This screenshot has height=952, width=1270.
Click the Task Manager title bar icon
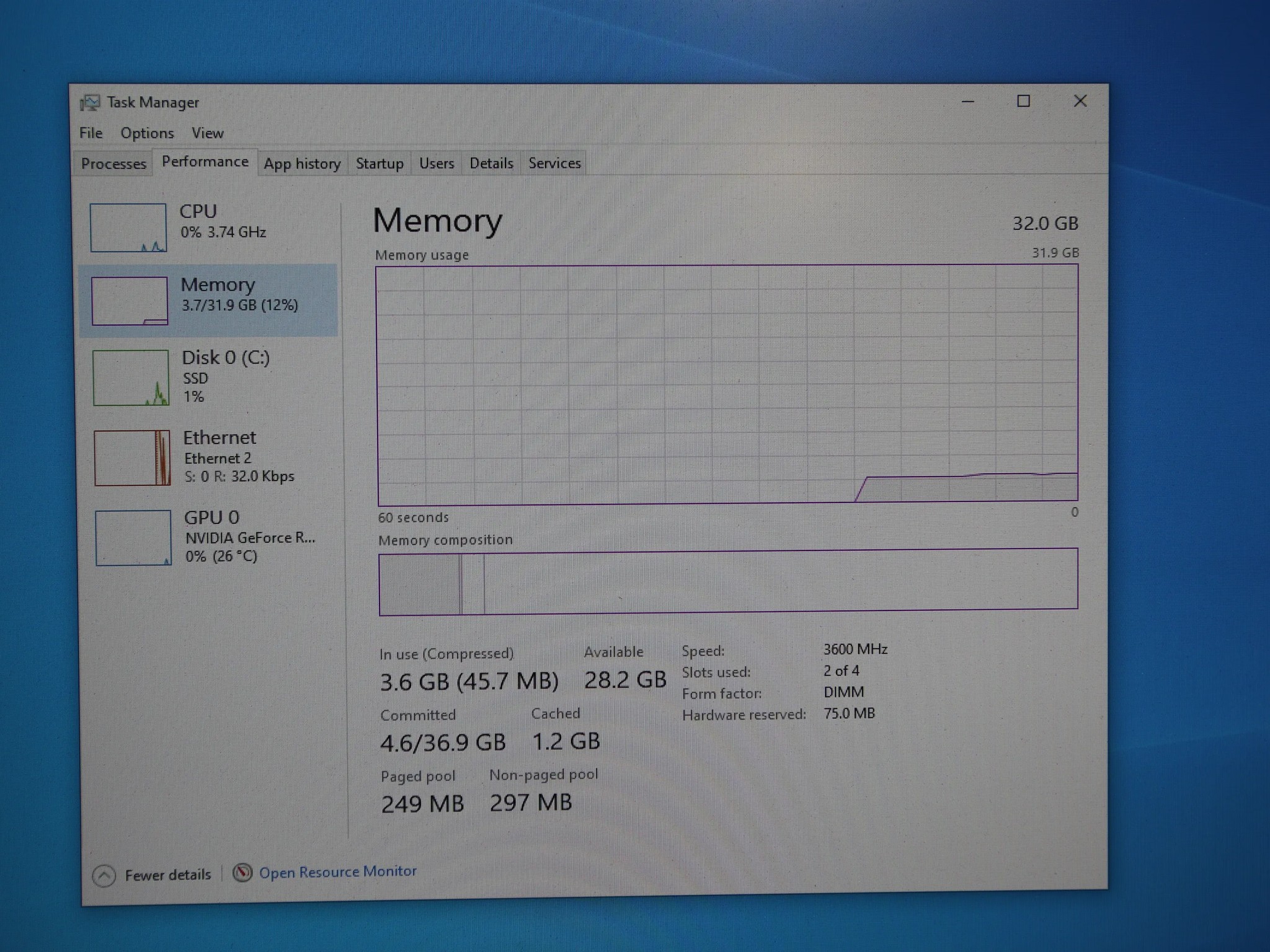[x=90, y=103]
